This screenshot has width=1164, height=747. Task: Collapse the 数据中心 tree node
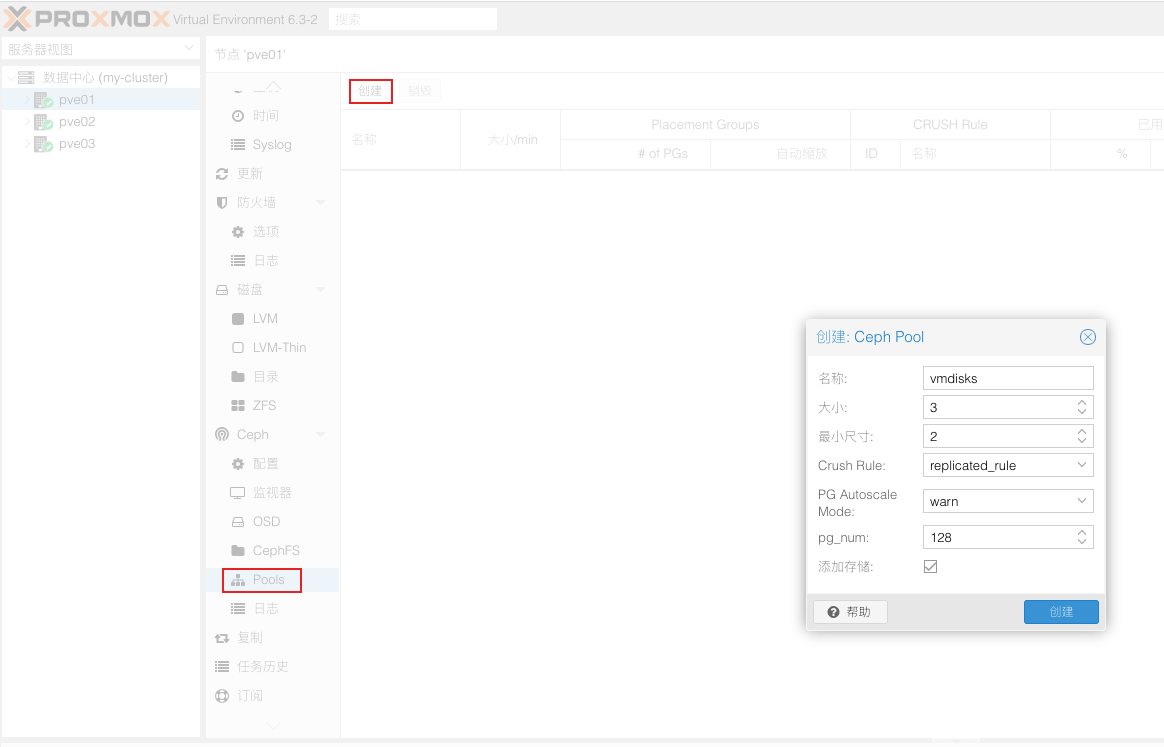pyautogui.click(x=10, y=77)
